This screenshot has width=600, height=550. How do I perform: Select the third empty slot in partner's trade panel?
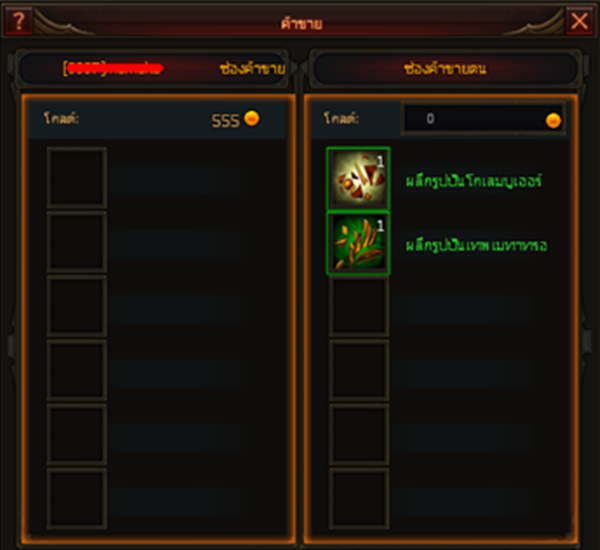point(77,306)
